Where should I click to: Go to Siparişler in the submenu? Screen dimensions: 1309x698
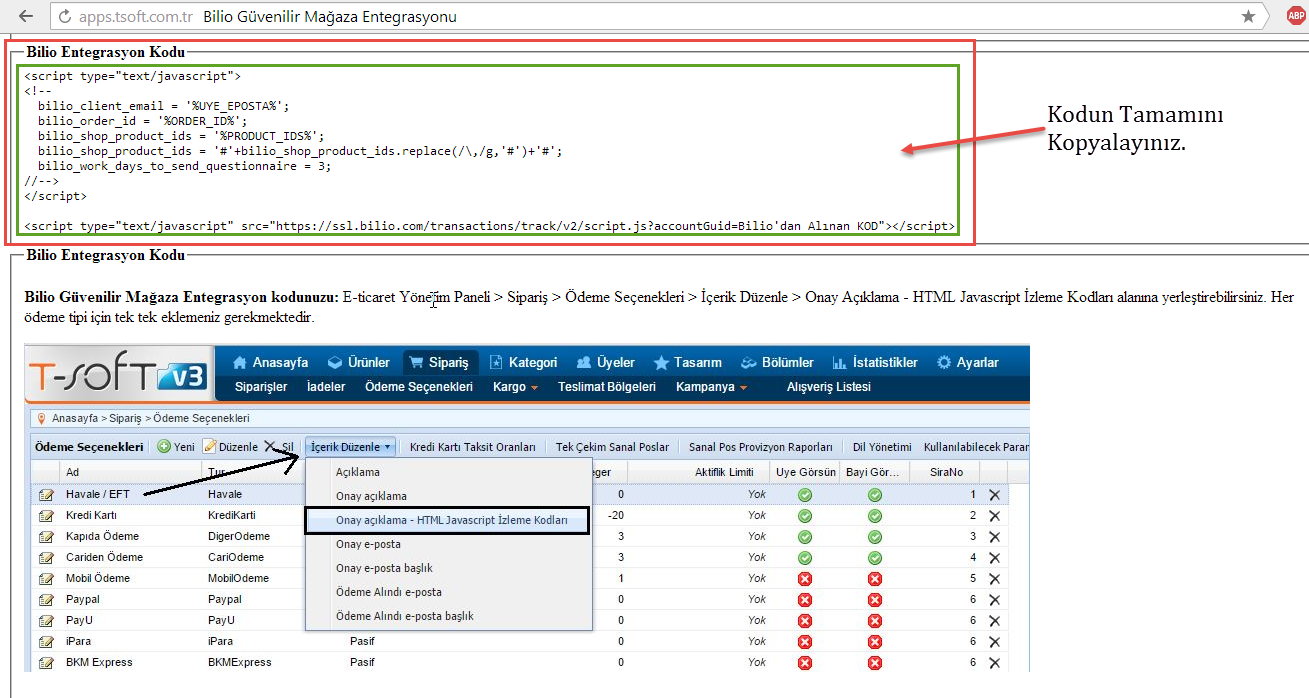pyautogui.click(x=261, y=387)
